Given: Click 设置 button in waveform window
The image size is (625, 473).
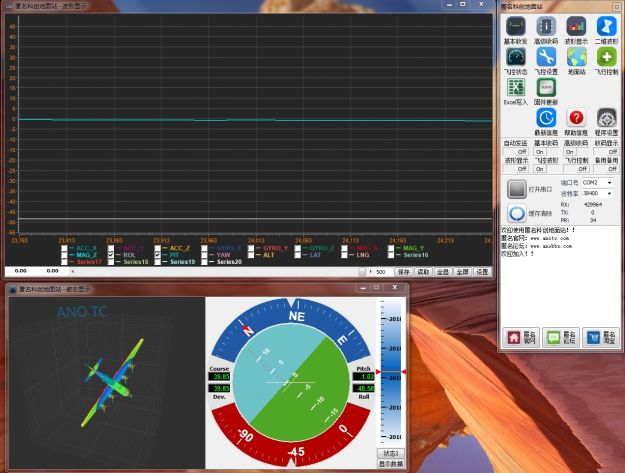Looking at the screenshot, I should [x=482, y=272].
